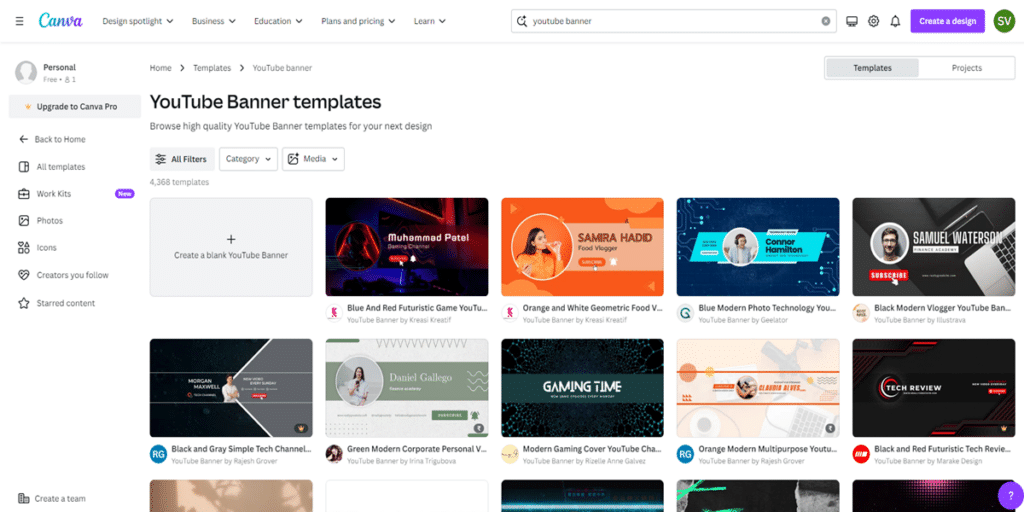Click the Personal profile avatar
The image size is (1024, 512).
tap(25, 72)
